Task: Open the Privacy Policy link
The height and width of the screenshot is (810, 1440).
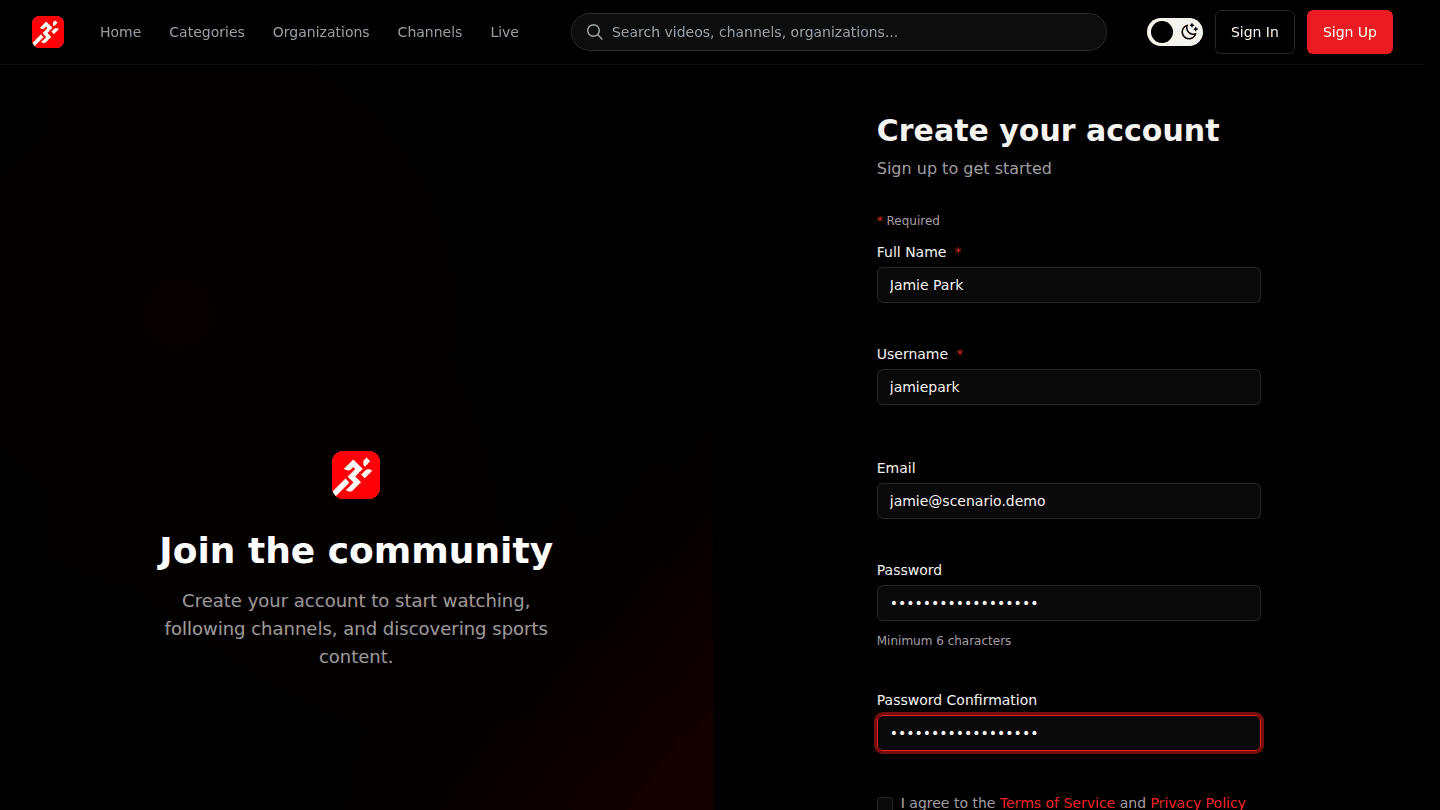Action: point(1198,803)
